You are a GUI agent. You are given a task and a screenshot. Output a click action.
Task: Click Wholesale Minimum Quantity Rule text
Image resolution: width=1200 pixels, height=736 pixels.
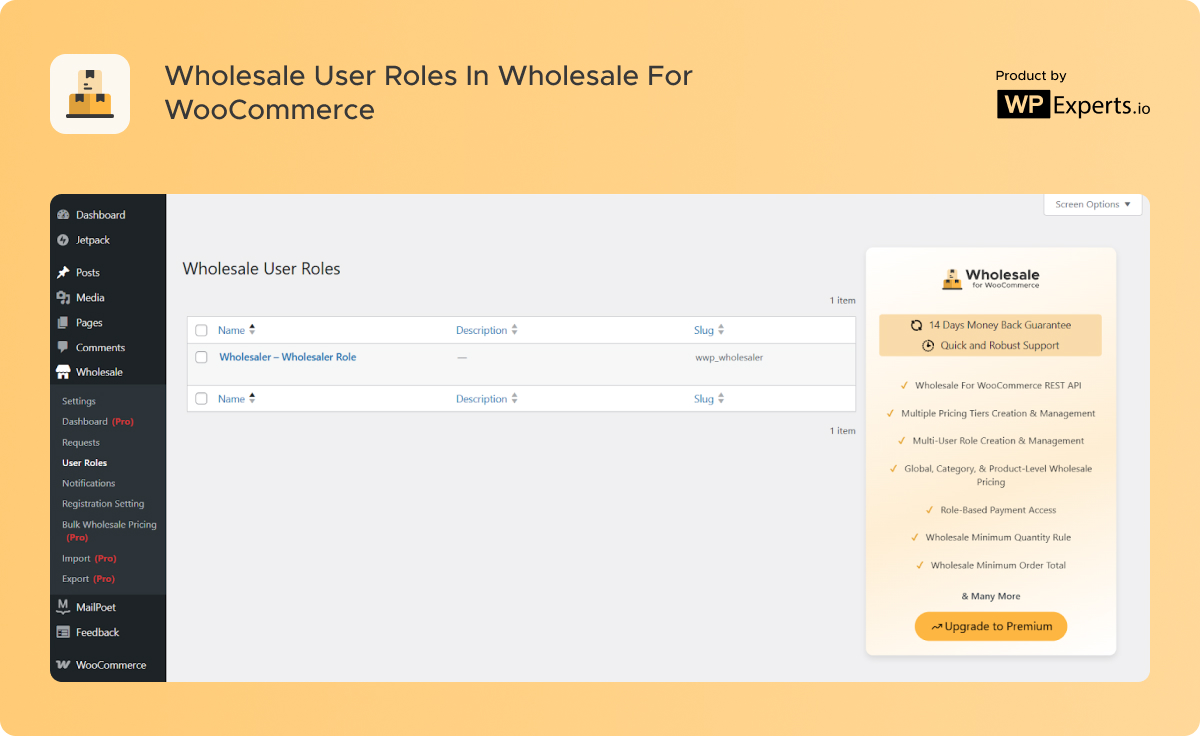pos(998,538)
